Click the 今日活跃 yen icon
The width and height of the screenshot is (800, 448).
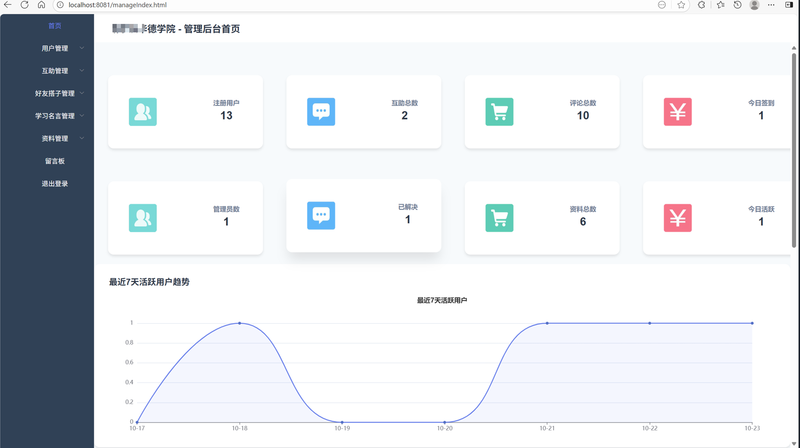coord(677,217)
